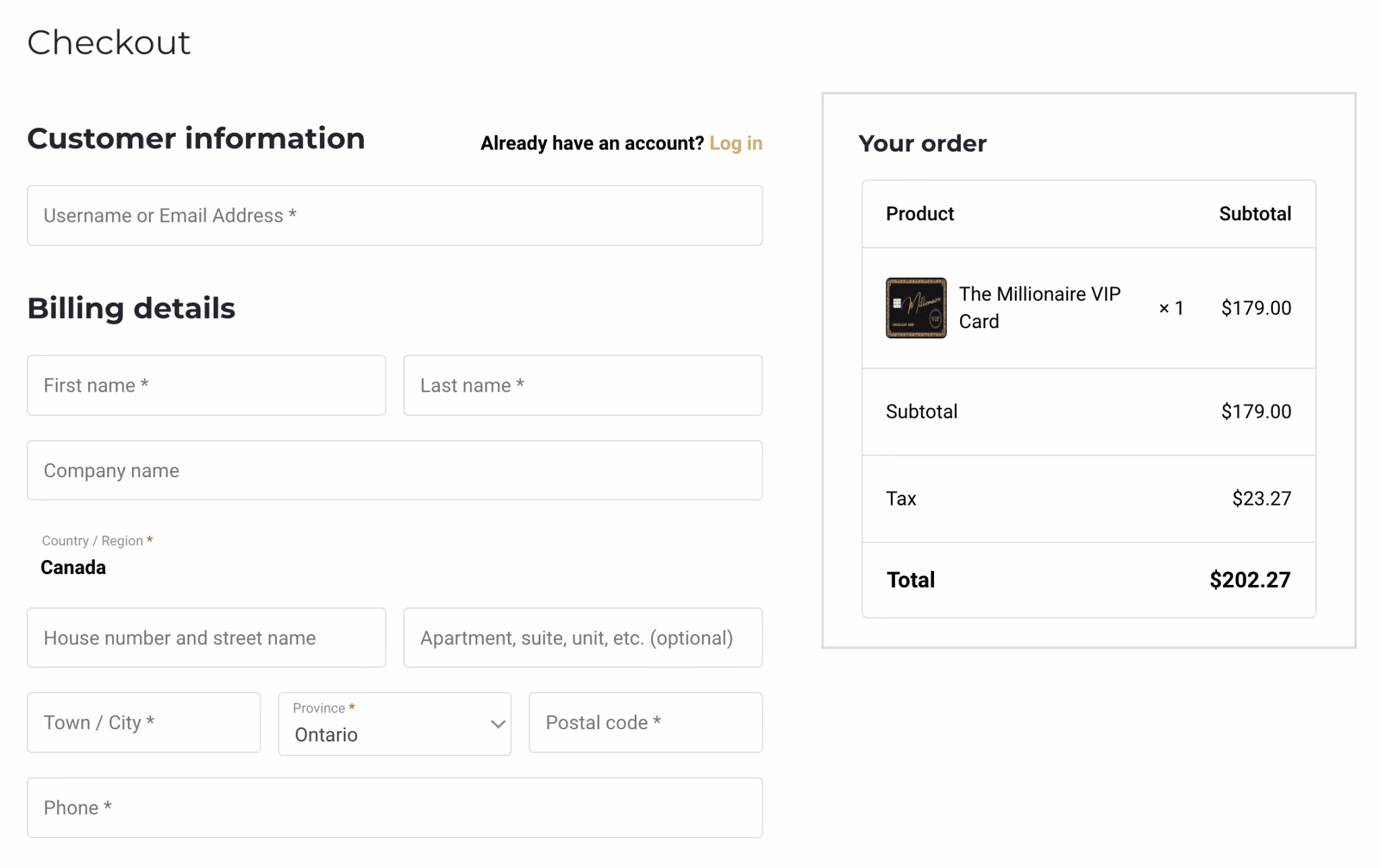Click the Apartment, suite, unit field

pos(583,638)
